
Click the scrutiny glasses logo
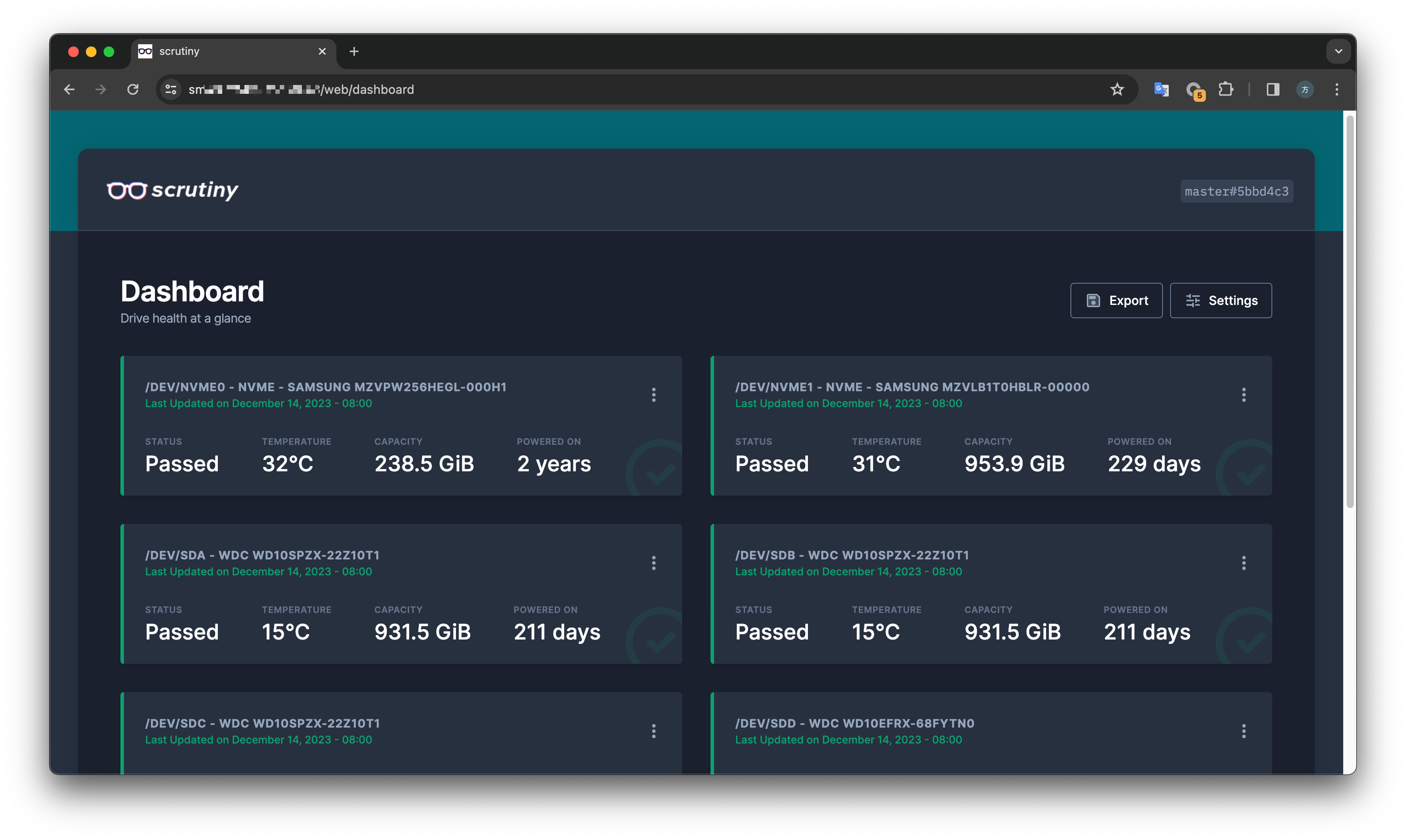tap(173, 190)
